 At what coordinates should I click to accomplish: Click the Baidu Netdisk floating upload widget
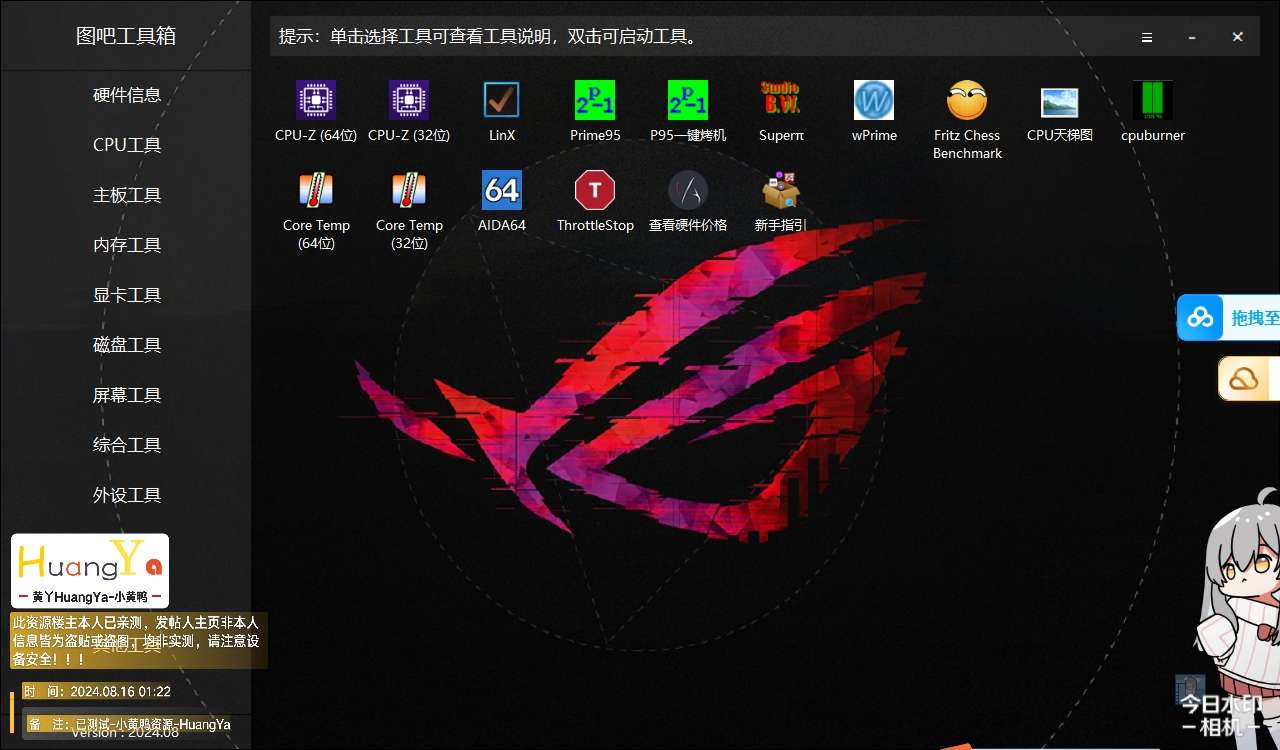(1228, 318)
